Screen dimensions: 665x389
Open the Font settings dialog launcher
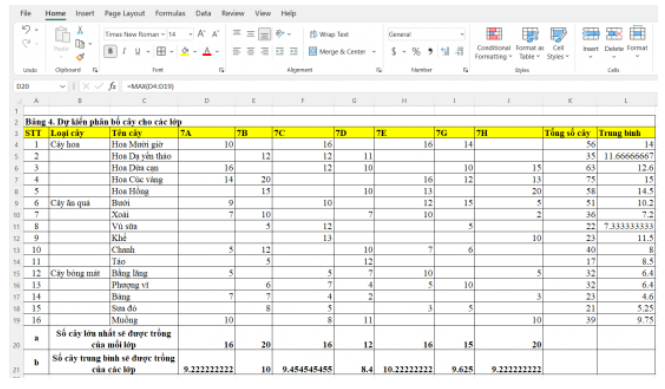(221, 70)
